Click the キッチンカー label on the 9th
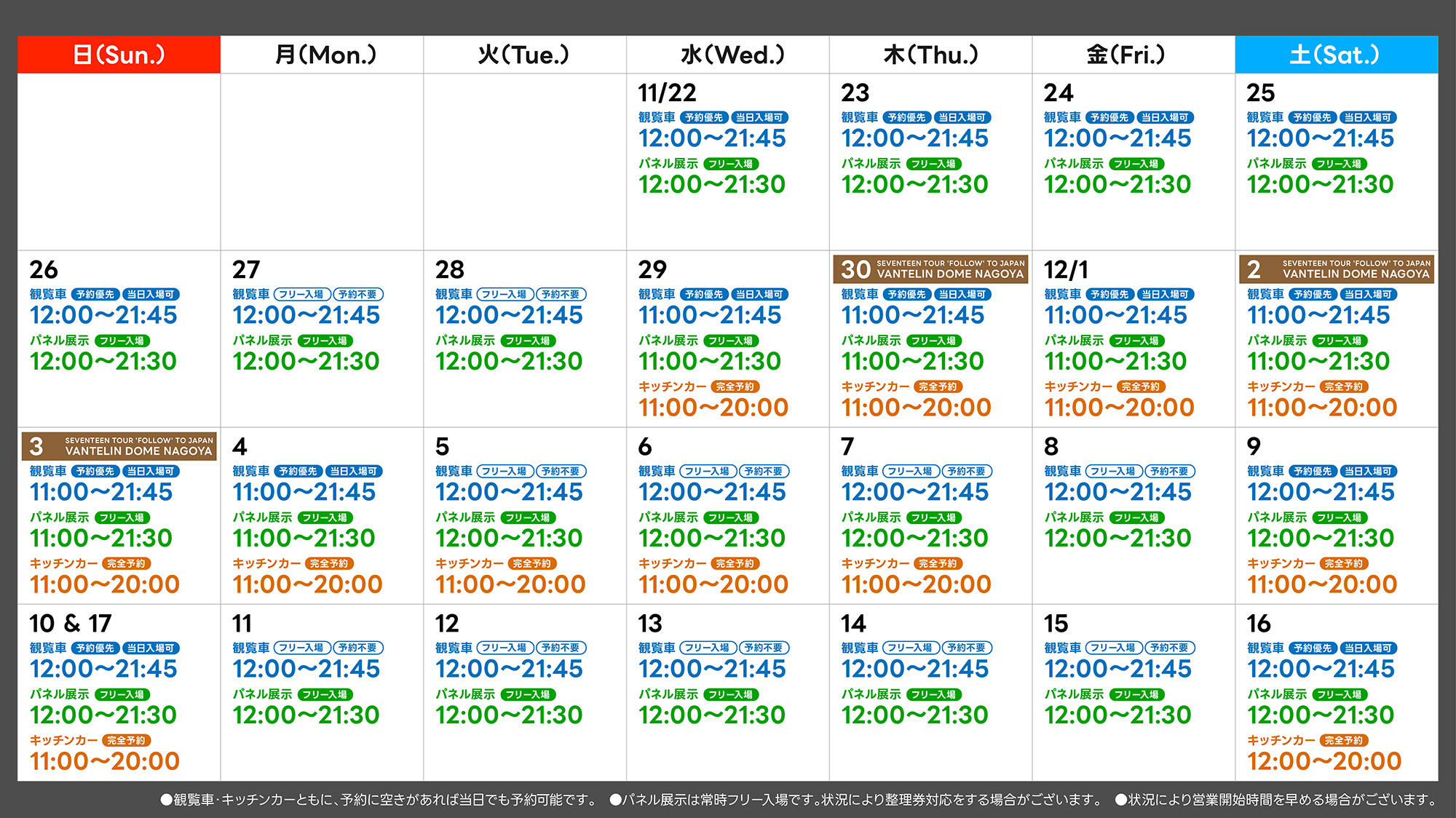Screen dimensions: 1456x818 pos(1281,563)
